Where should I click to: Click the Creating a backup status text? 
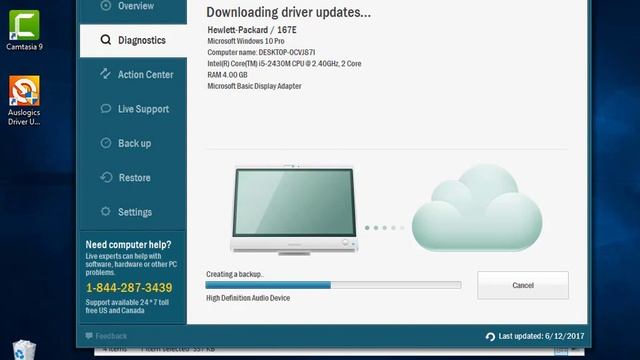point(235,274)
